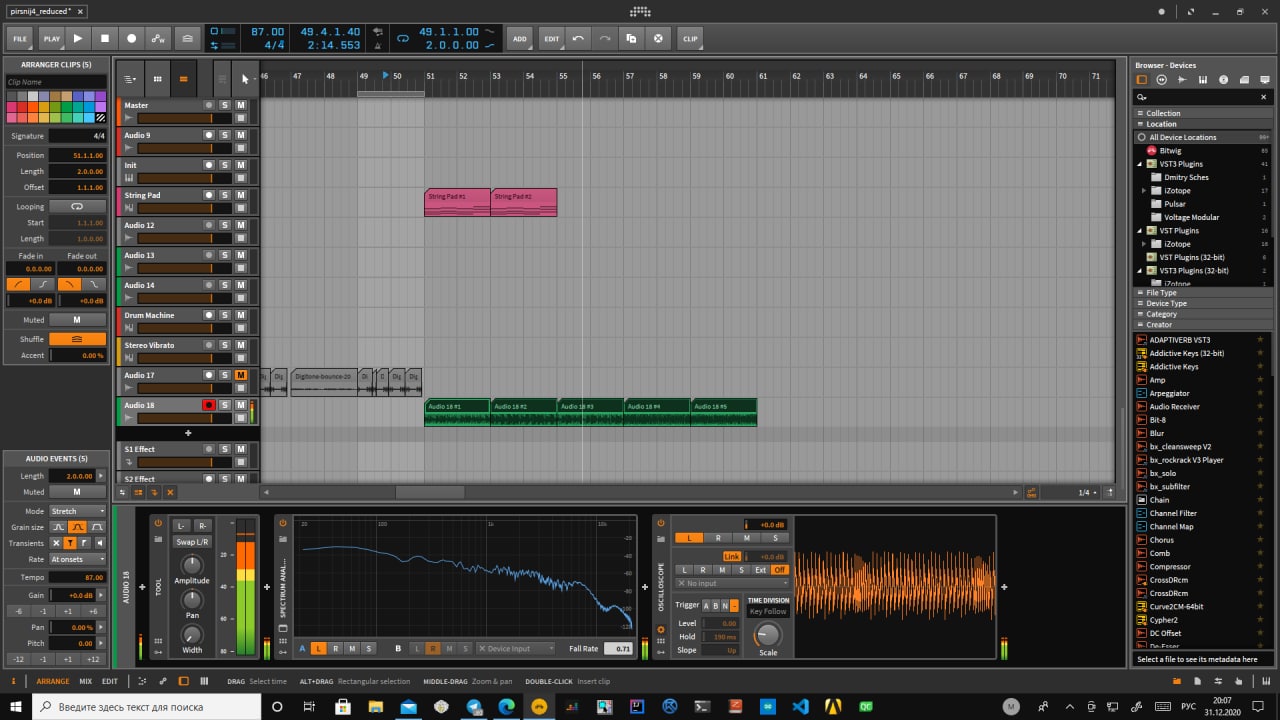Arm global record in transport bar
Screen dimensions: 1280x720
click(x=131, y=38)
